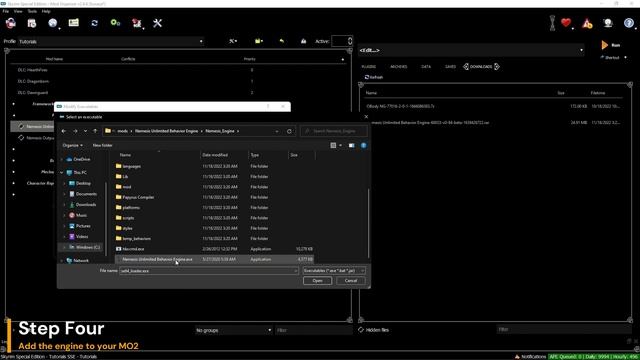640x360 pixels.
Task: Click the Open button
Action: [317, 281]
